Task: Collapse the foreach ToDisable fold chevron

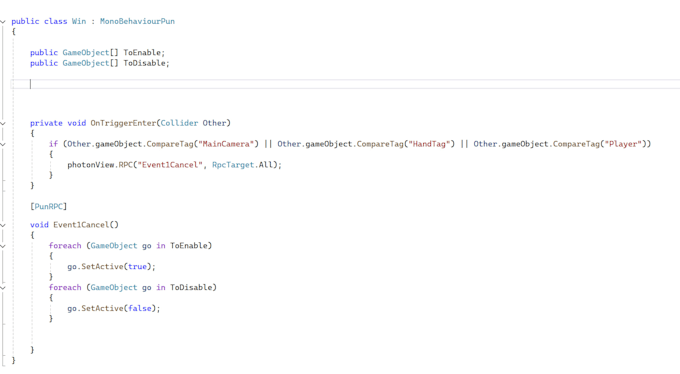Action: coord(3,288)
